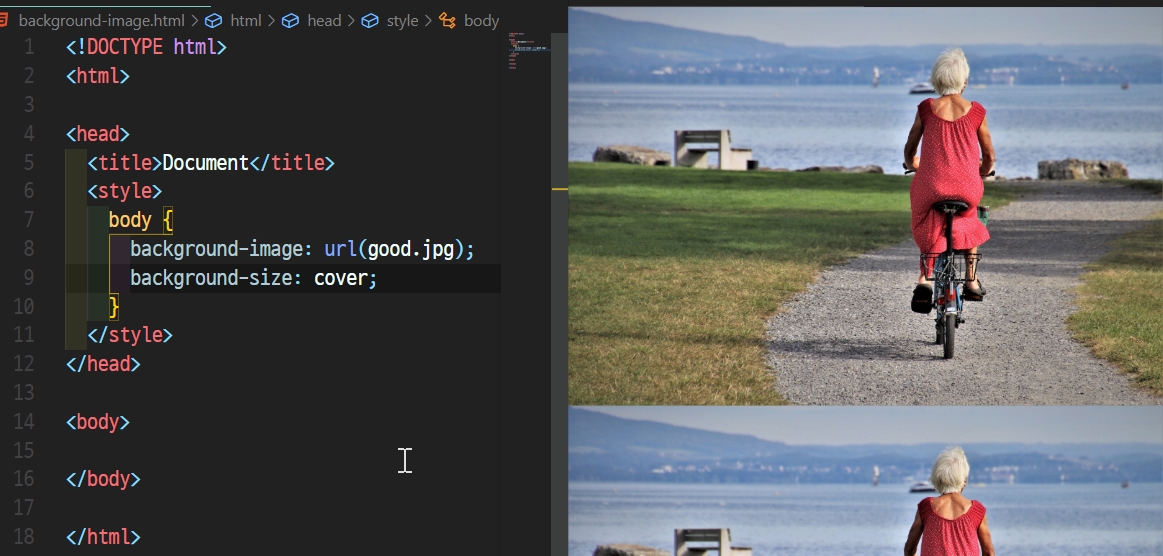Click the cover value on line 9
Image resolution: width=1163 pixels, height=556 pixels.
[x=340, y=278]
